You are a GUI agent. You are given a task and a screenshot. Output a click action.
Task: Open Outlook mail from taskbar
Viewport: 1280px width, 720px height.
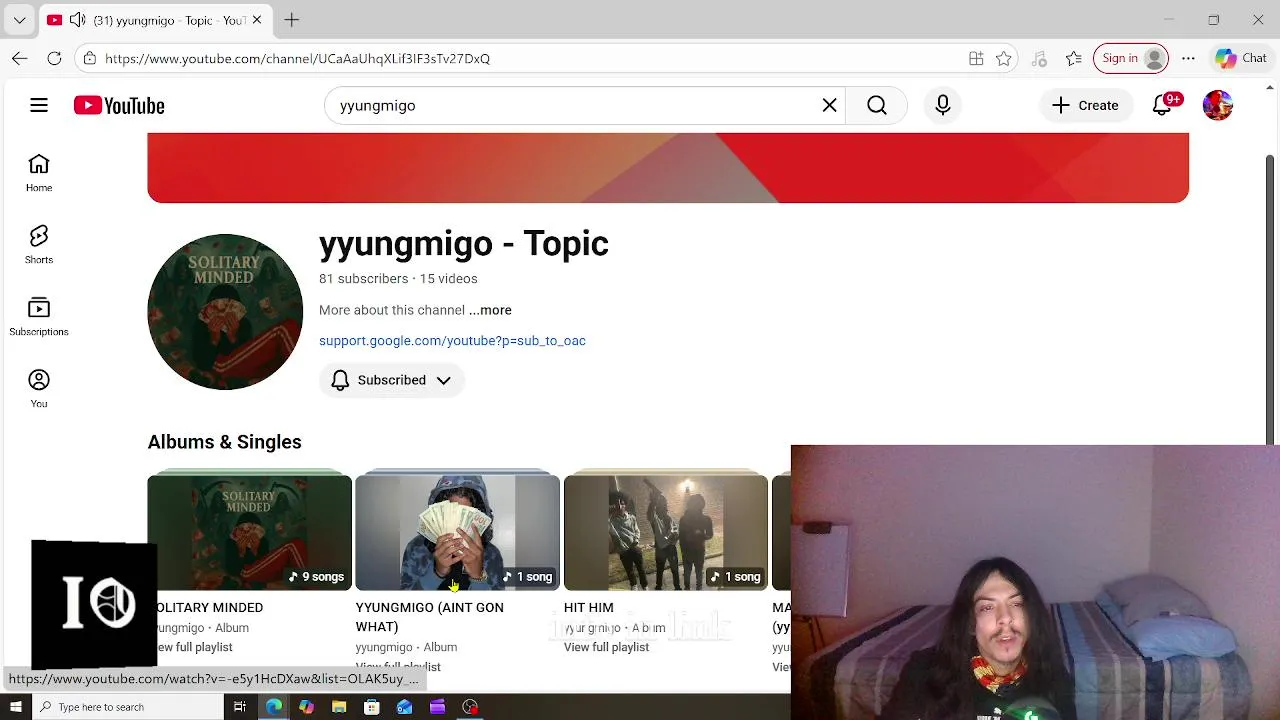point(404,707)
